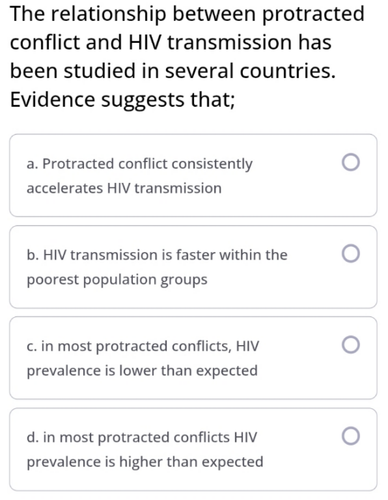
Task: Select the "in most protracted conflicts, HIV" line of option c
Action: point(150,347)
